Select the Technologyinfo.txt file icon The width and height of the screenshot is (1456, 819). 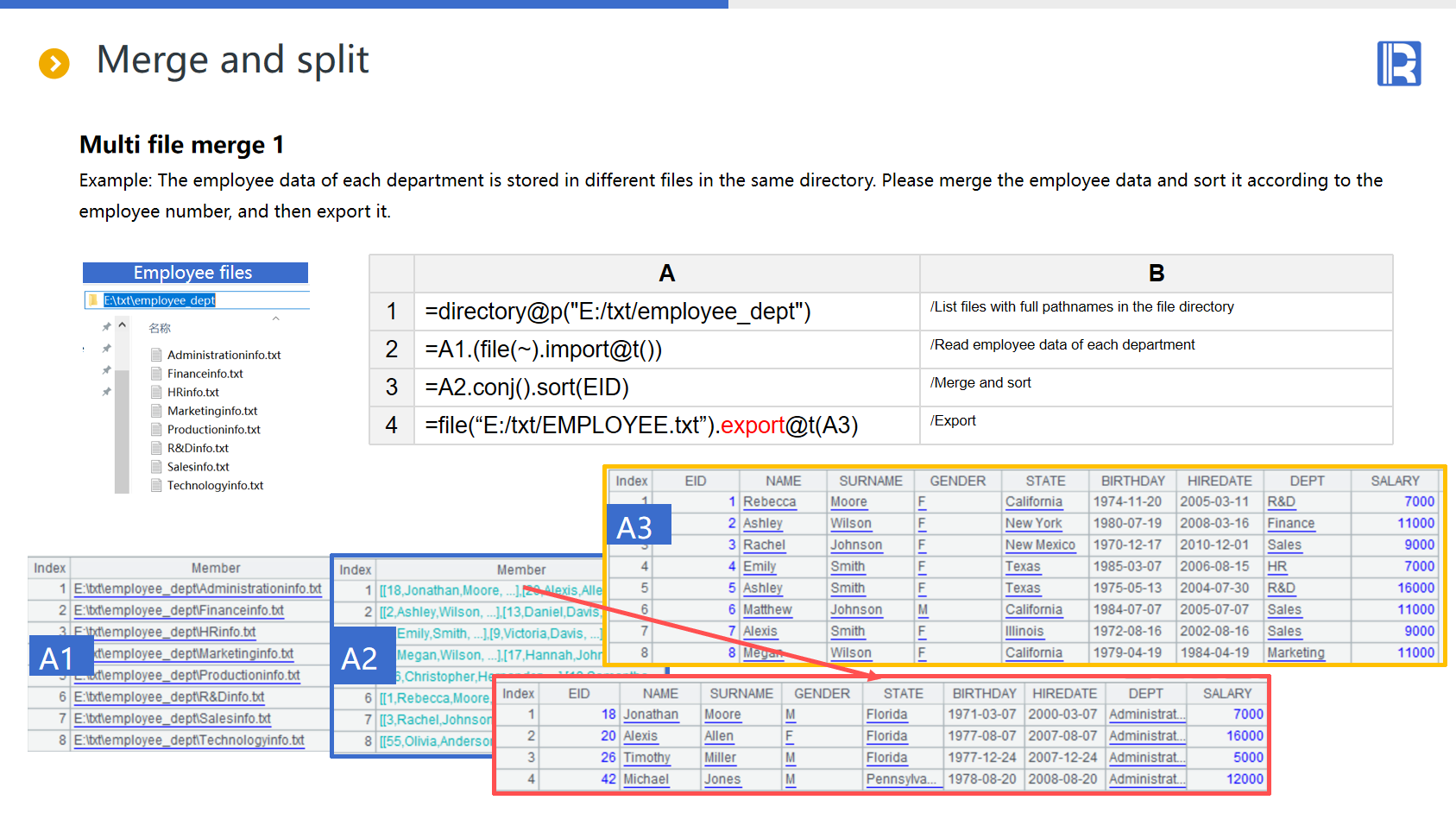[x=156, y=486]
